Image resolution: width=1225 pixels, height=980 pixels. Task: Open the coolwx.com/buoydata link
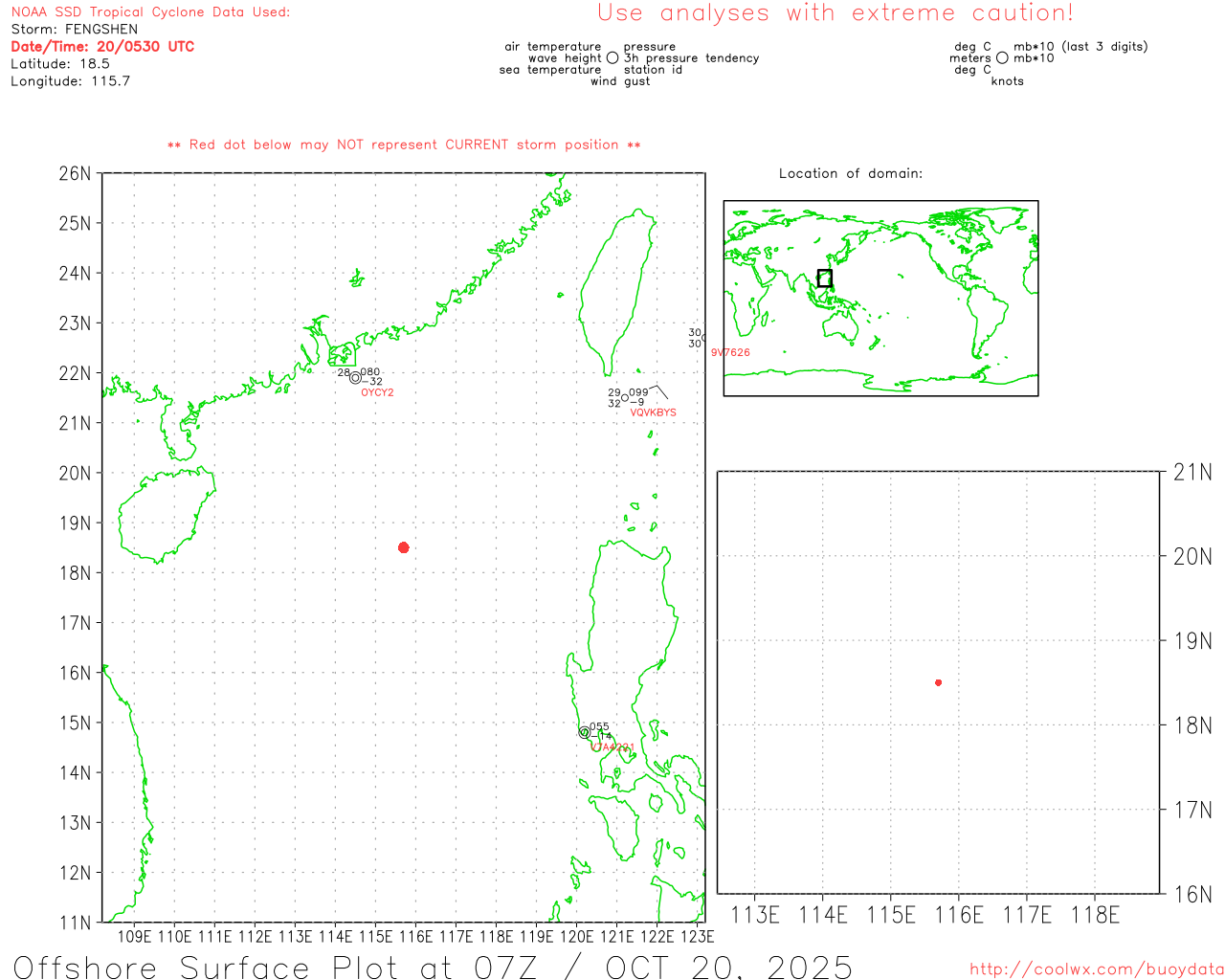pyautogui.click(x=1096, y=969)
